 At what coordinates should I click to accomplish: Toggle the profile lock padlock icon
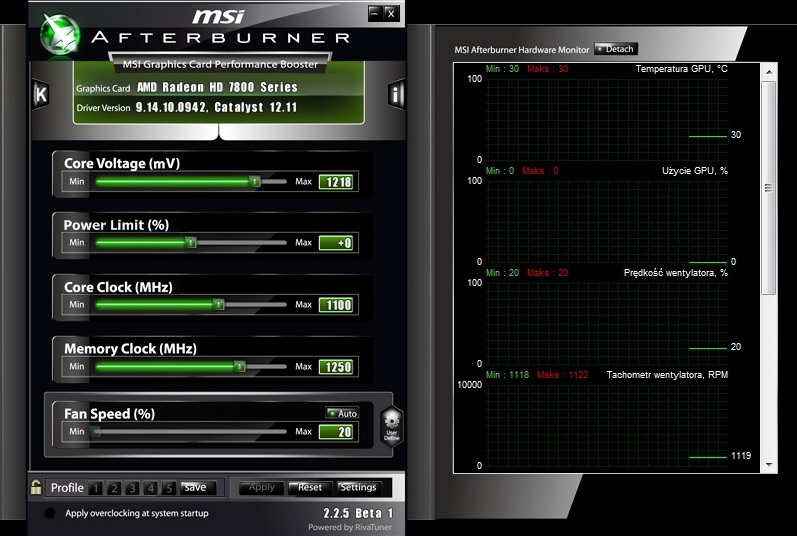click(x=36, y=487)
